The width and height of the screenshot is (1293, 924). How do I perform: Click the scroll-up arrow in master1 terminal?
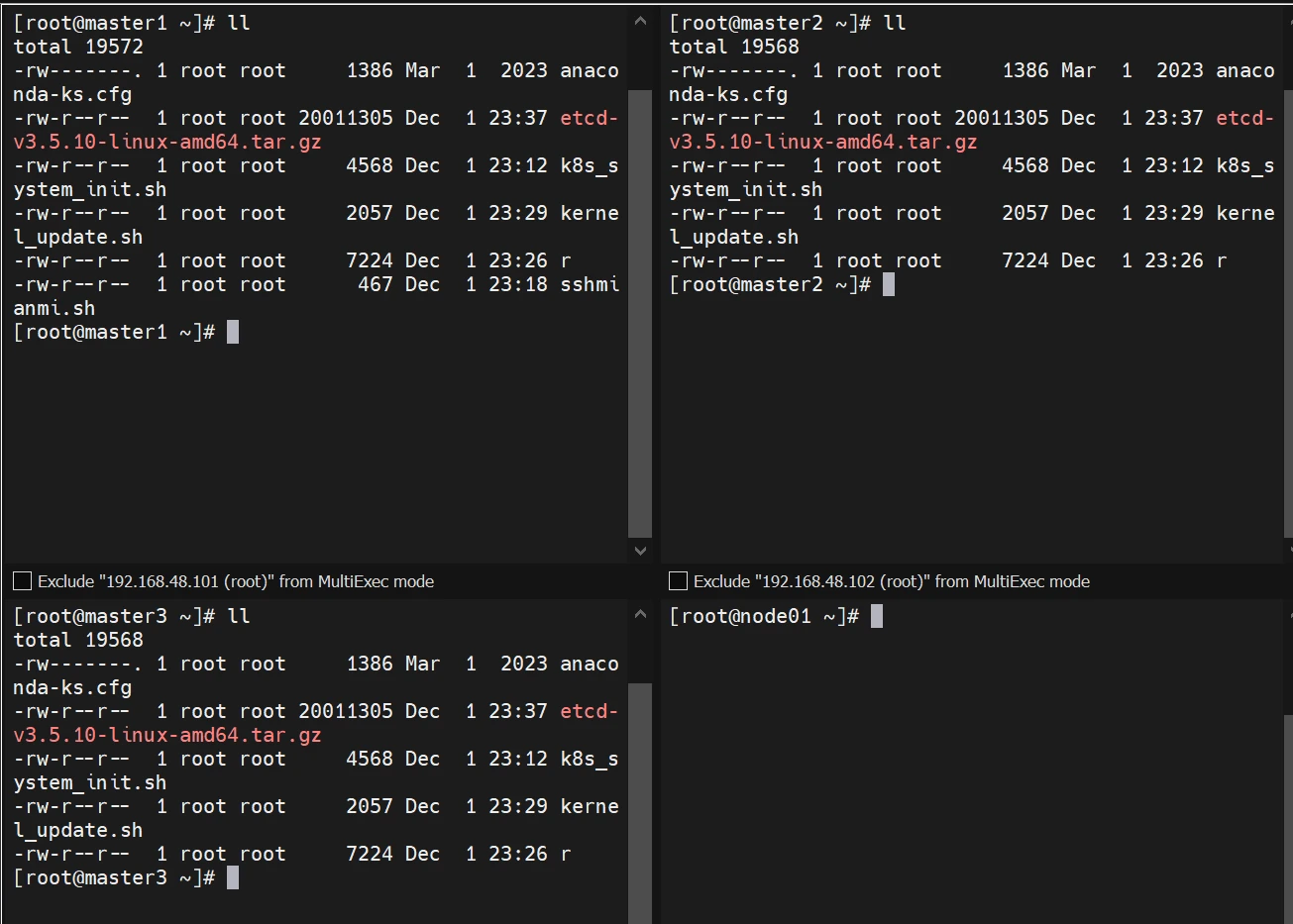point(640,22)
